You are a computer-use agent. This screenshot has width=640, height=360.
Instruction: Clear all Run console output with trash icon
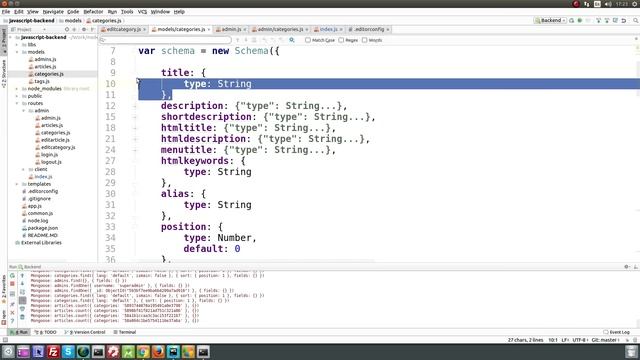(22, 317)
